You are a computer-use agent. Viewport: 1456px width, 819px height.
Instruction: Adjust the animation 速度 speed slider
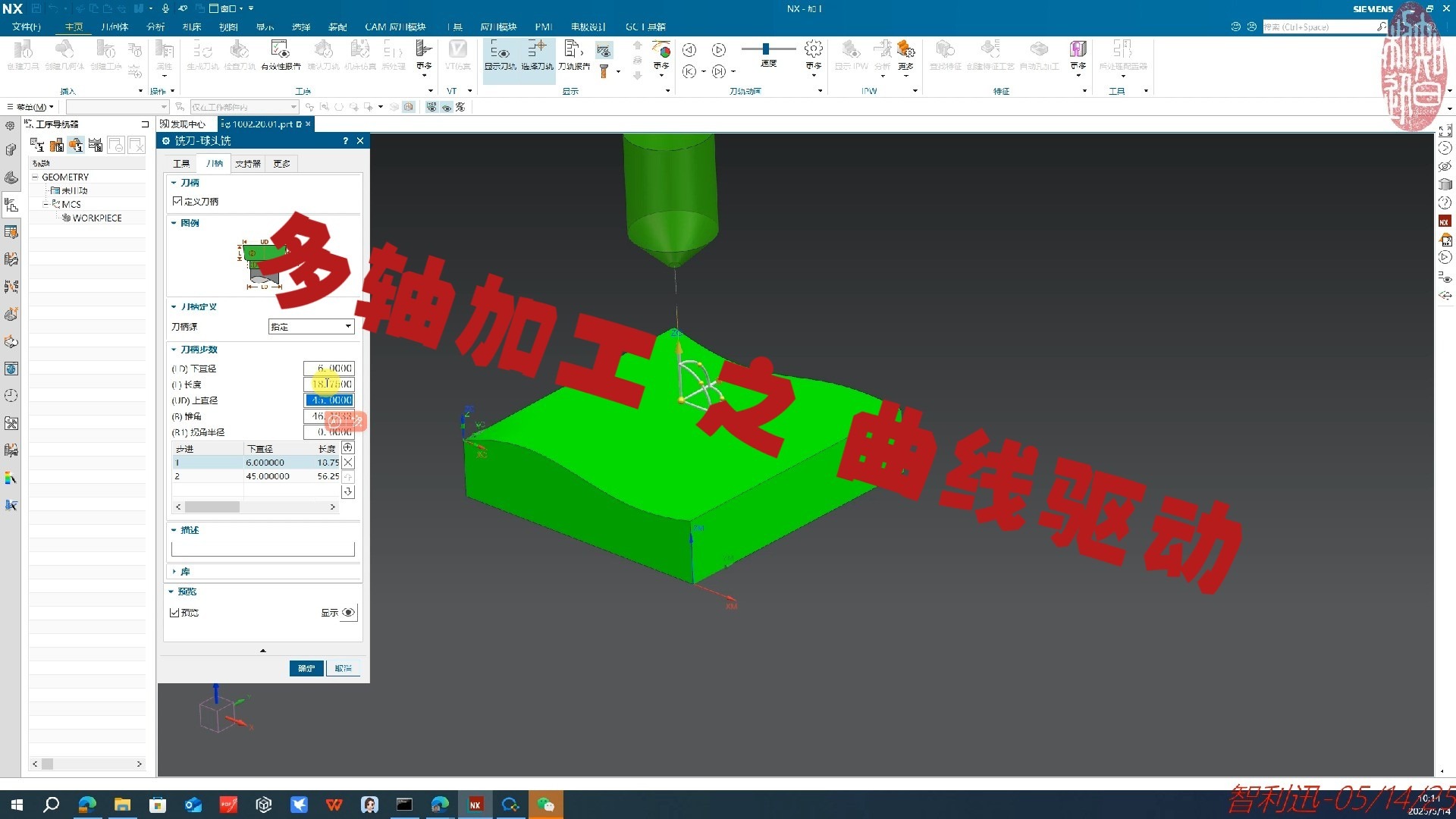pyautogui.click(x=766, y=49)
